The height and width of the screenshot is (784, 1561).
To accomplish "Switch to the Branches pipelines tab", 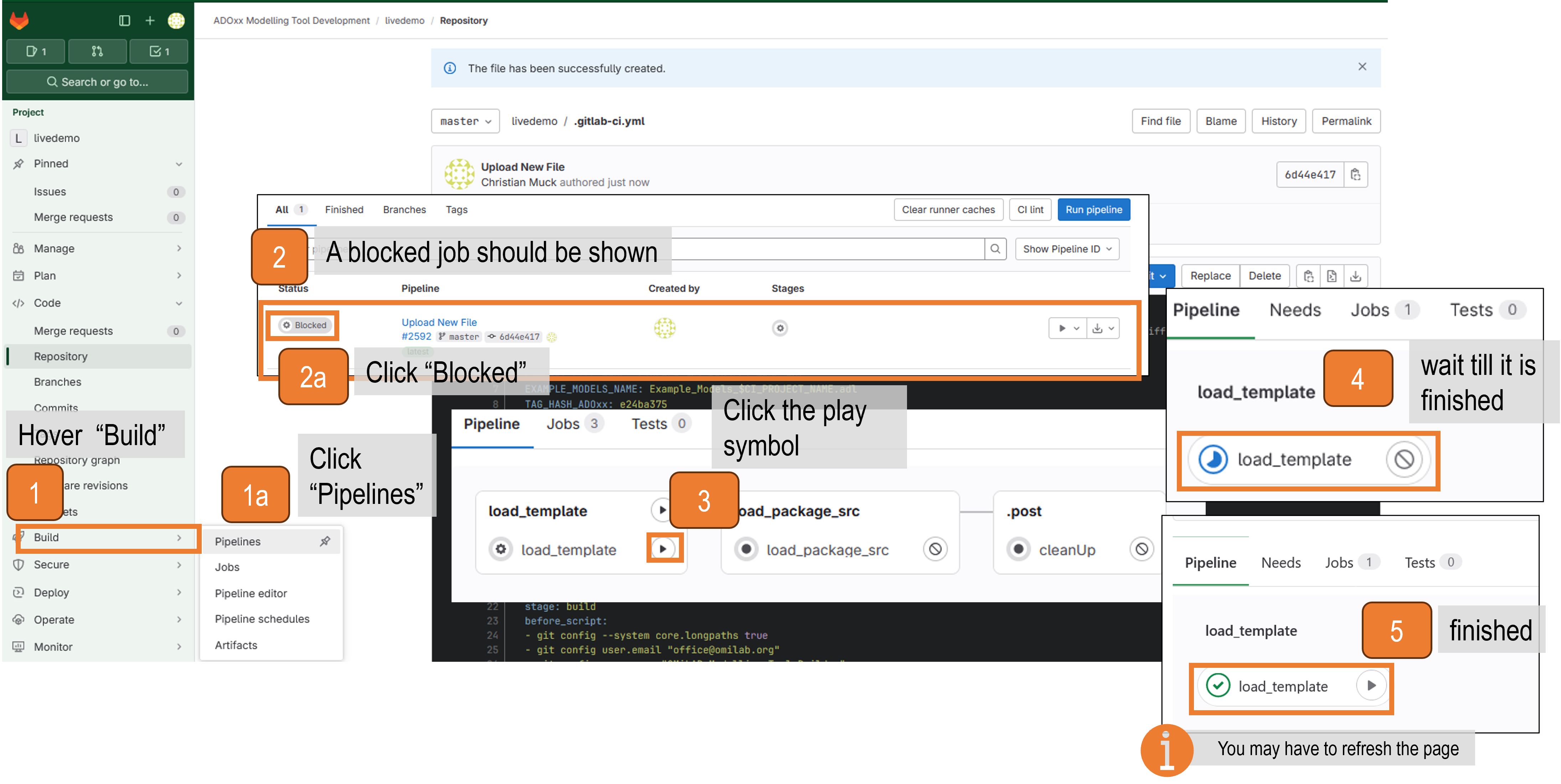I will coord(404,210).
